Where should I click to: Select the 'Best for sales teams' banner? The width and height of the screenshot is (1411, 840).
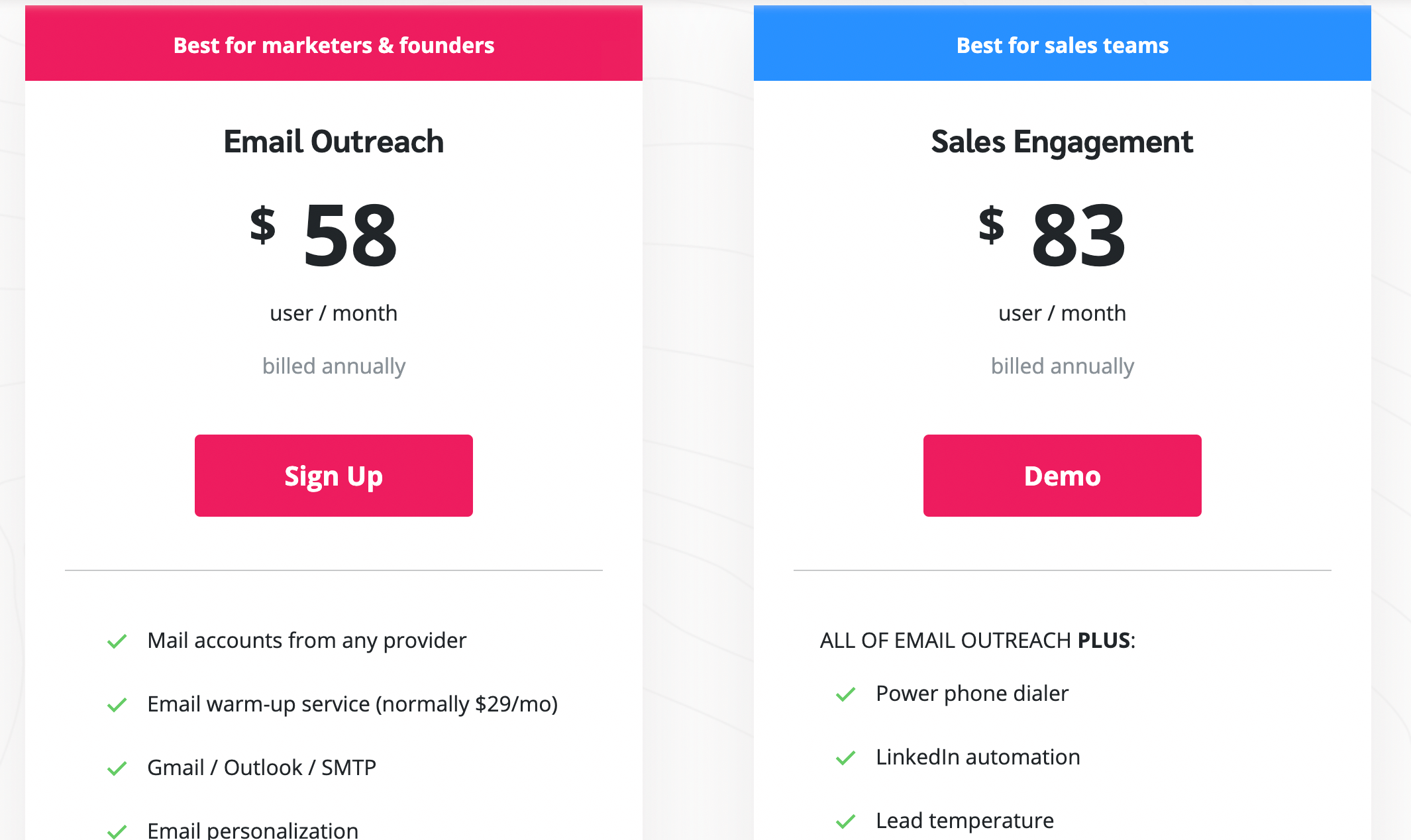[x=1062, y=45]
